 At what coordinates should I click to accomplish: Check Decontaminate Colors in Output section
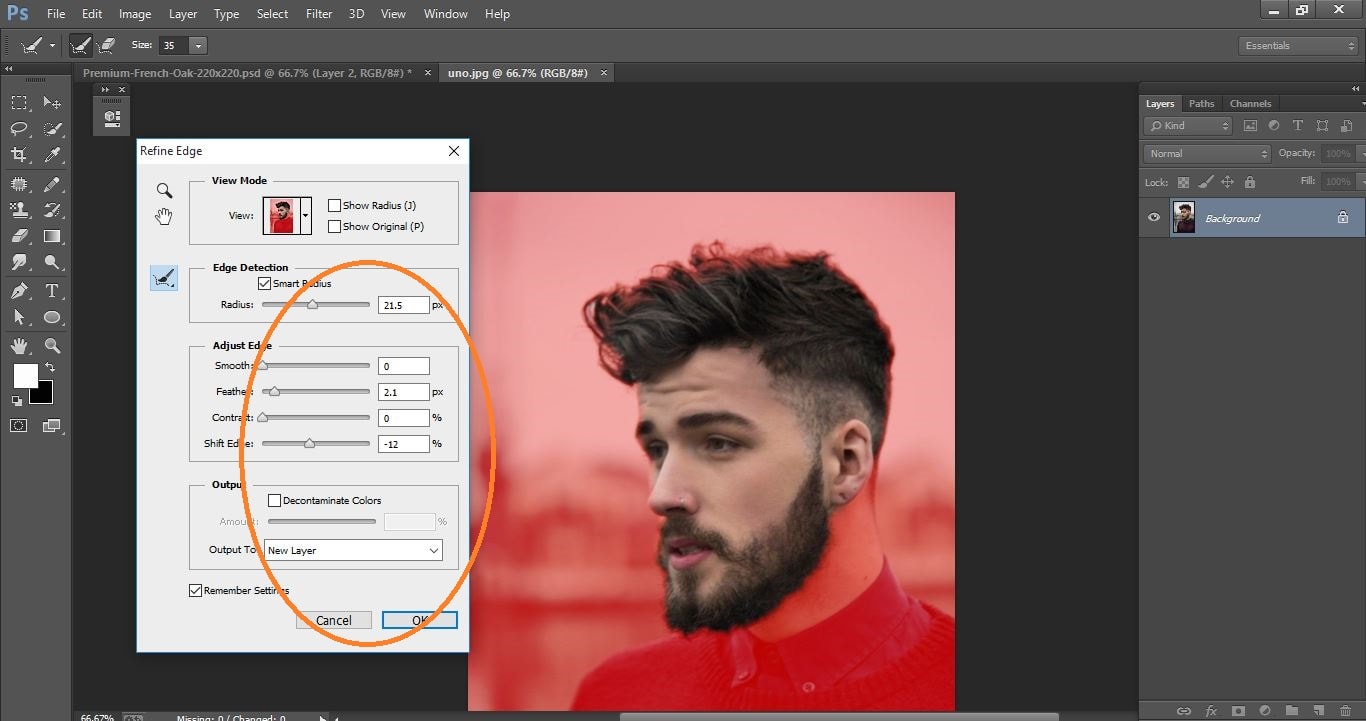(x=274, y=500)
